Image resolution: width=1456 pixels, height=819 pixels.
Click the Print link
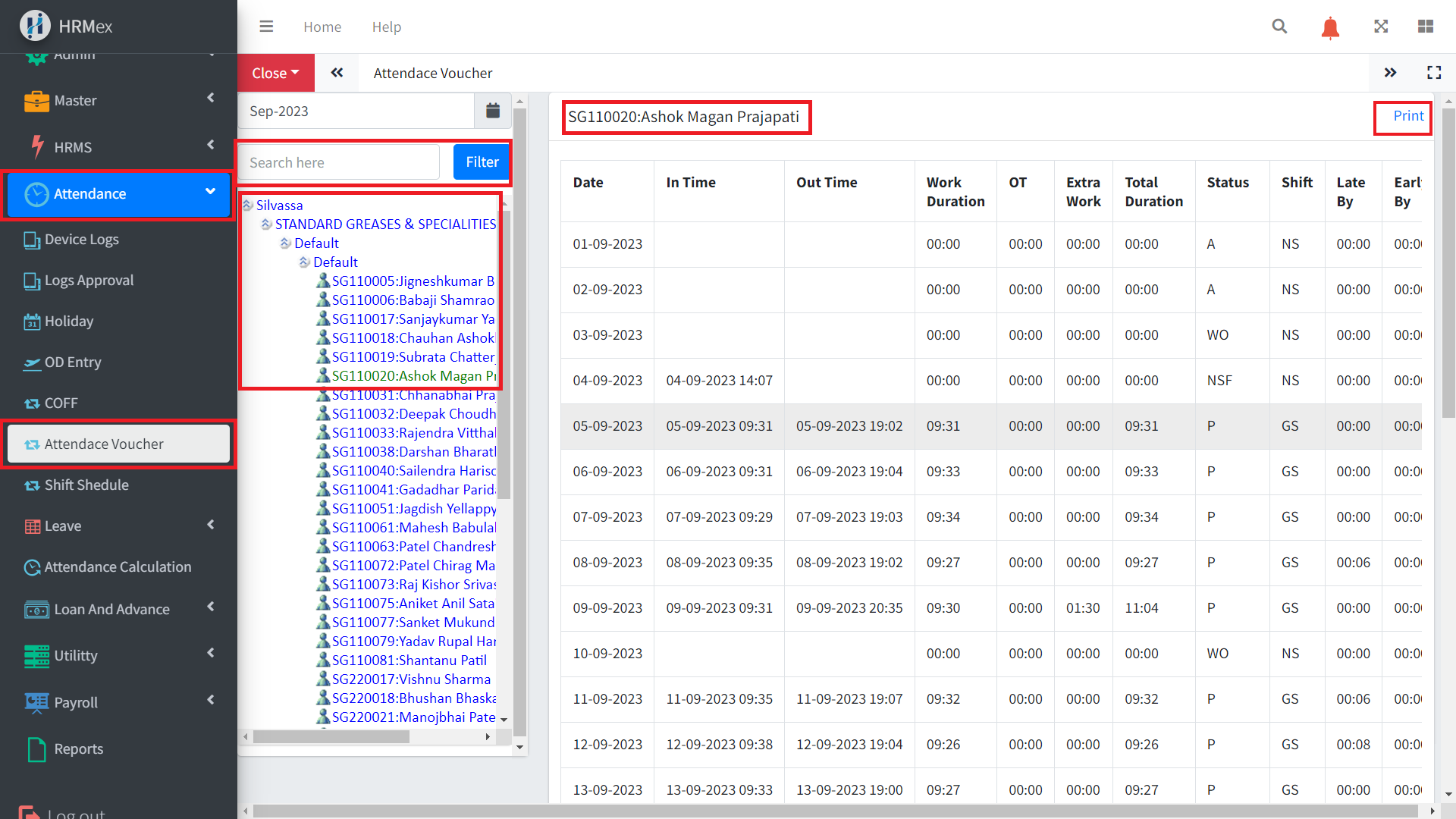[x=1408, y=116]
